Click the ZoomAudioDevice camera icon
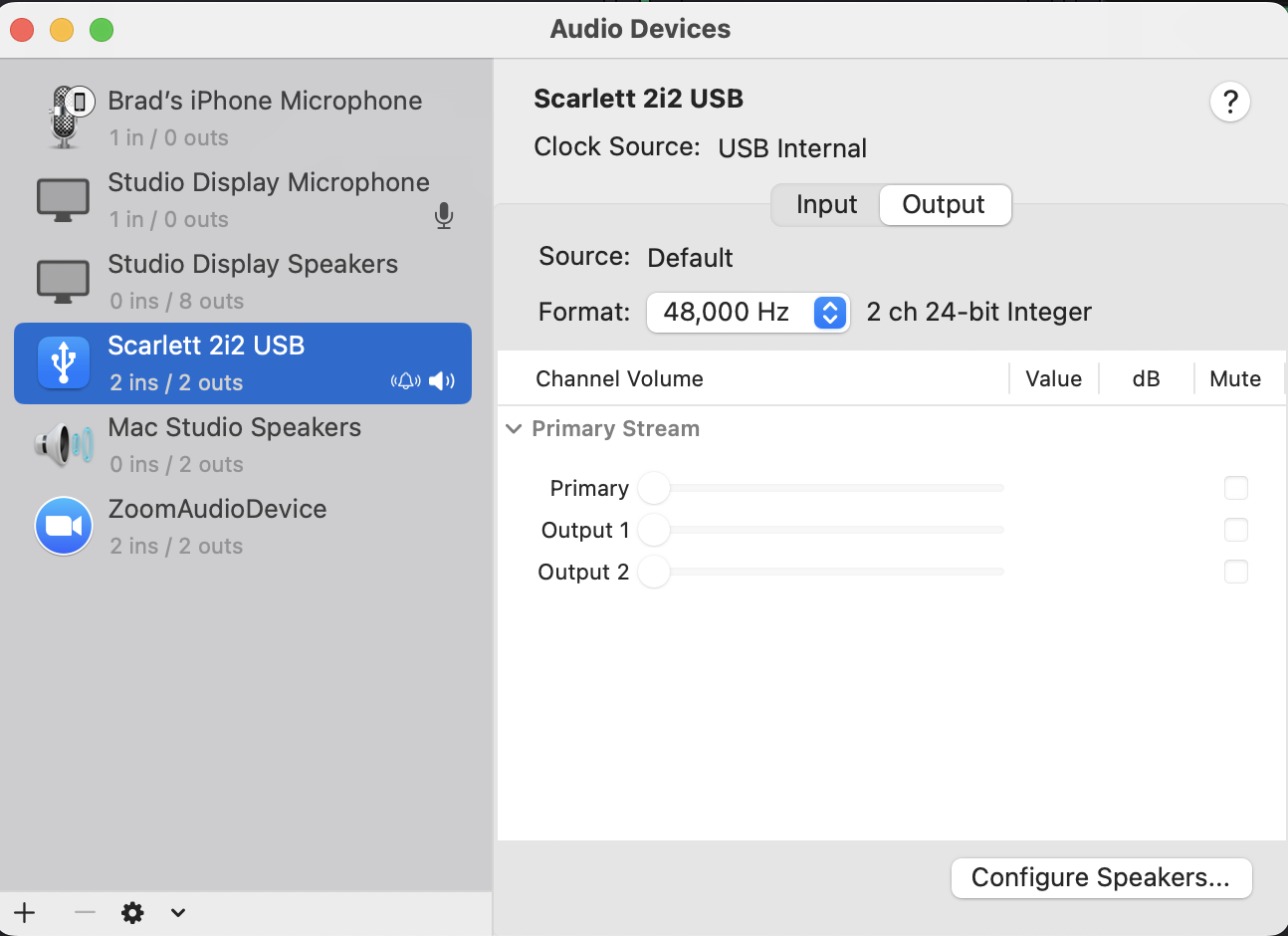Image resolution: width=1288 pixels, height=936 pixels. [64, 526]
